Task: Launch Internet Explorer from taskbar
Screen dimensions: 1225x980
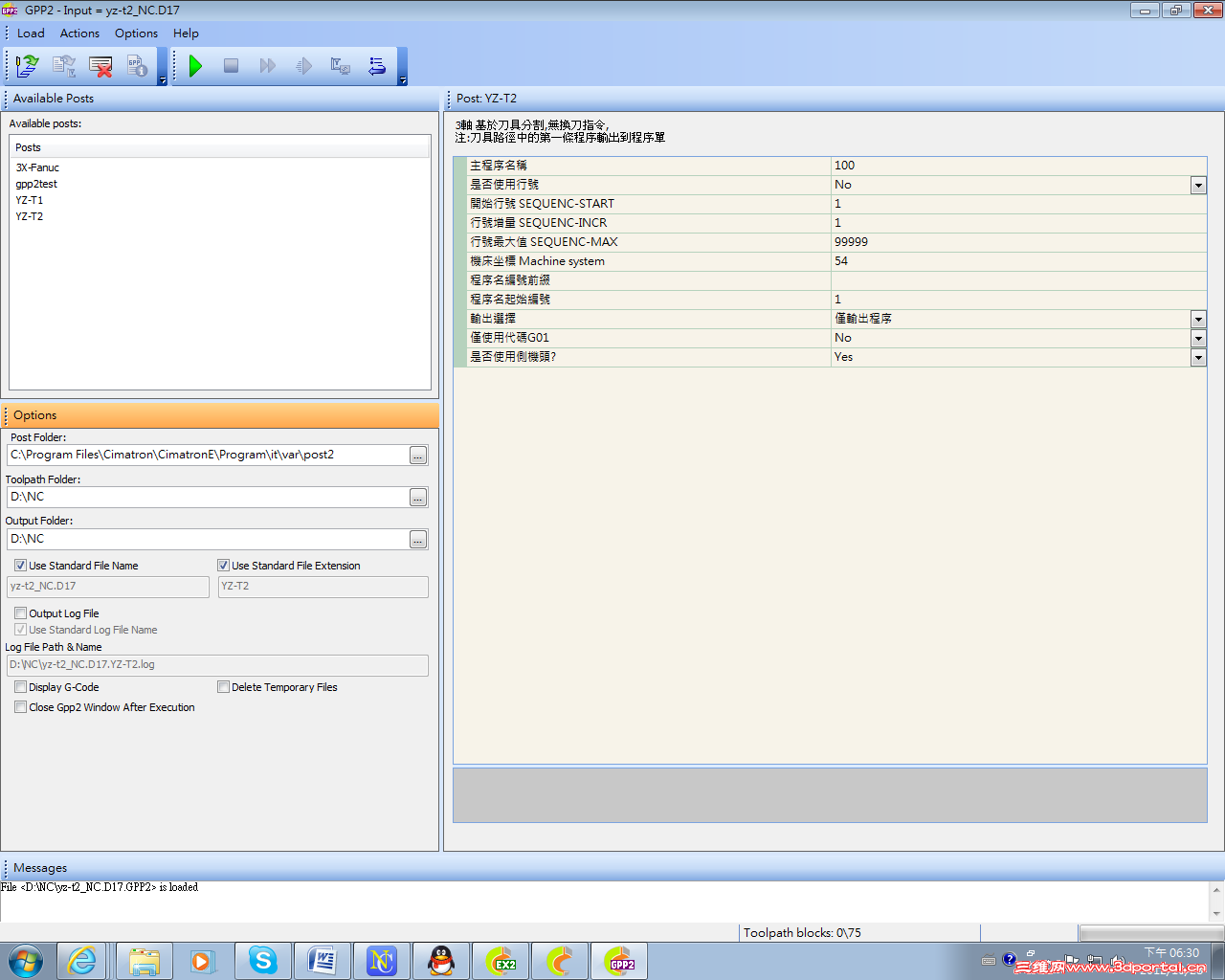Action: (x=83, y=961)
